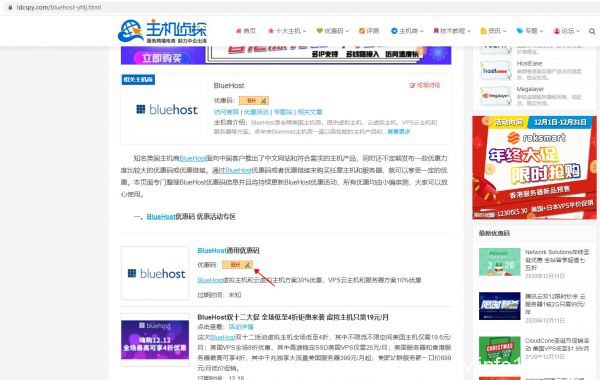The width and height of the screenshot is (600, 380).
Task: Click the BlueHost title in host info card
Action: pyautogui.click(x=229, y=86)
